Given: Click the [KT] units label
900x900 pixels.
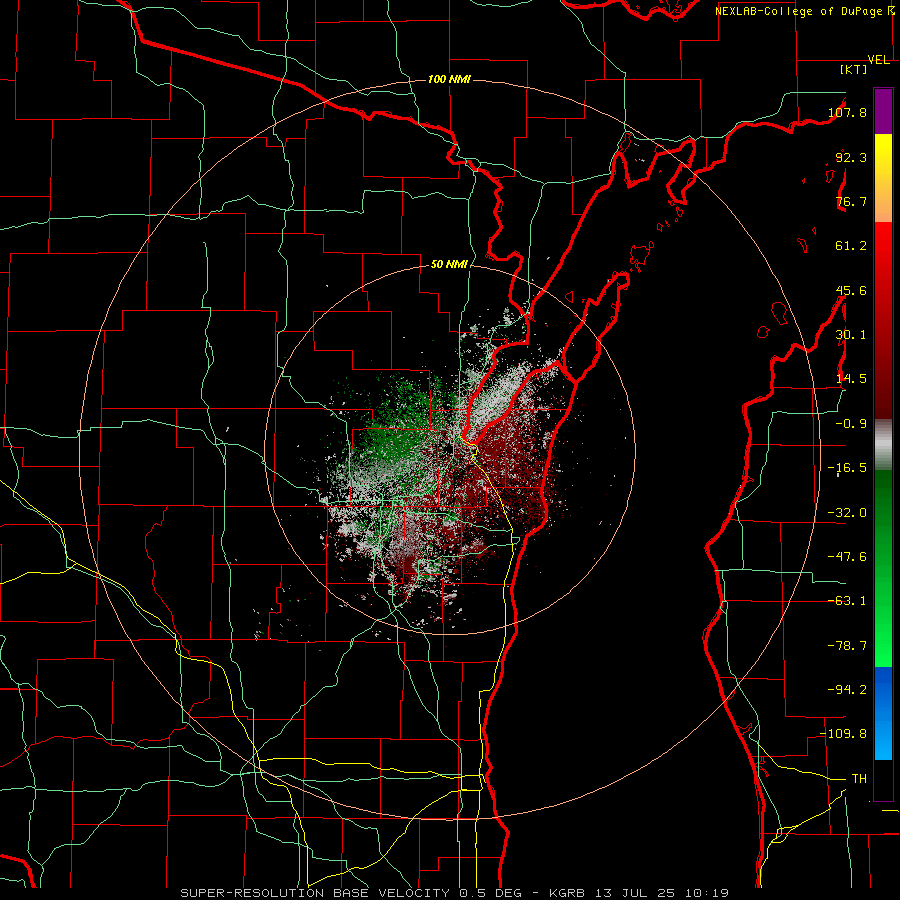Looking at the screenshot, I should pos(854,69).
